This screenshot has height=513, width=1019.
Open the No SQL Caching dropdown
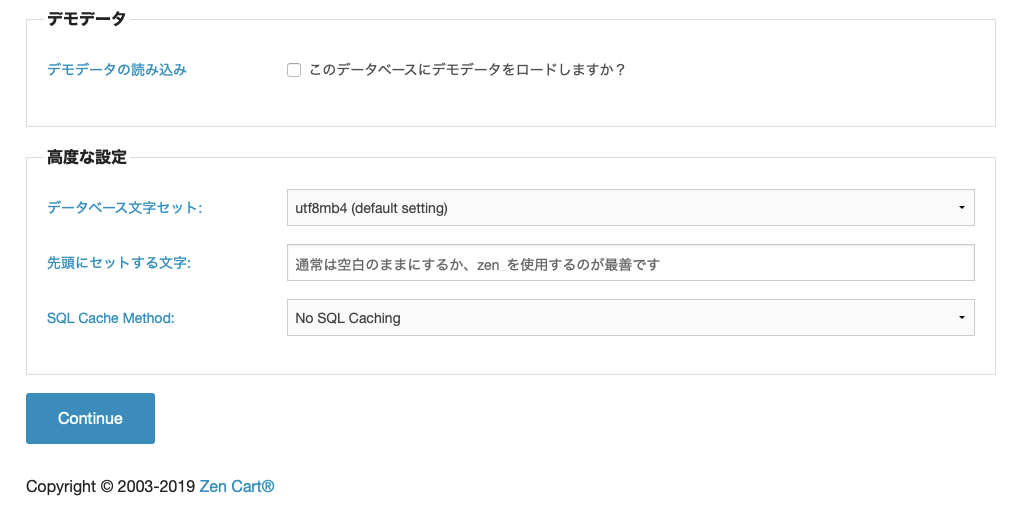tap(630, 317)
